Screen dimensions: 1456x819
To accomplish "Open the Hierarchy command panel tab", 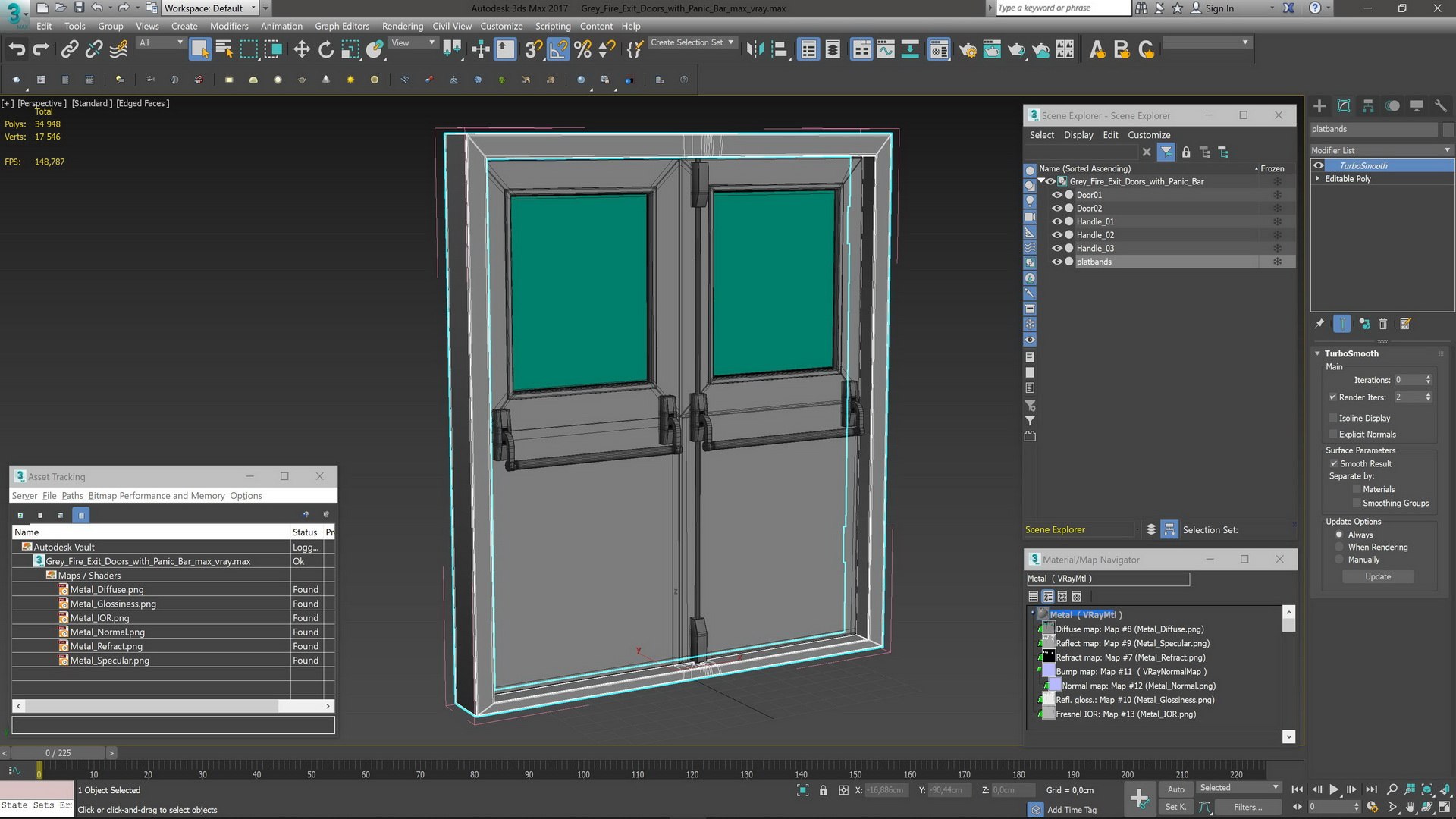I will click(x=1368, y=106).
